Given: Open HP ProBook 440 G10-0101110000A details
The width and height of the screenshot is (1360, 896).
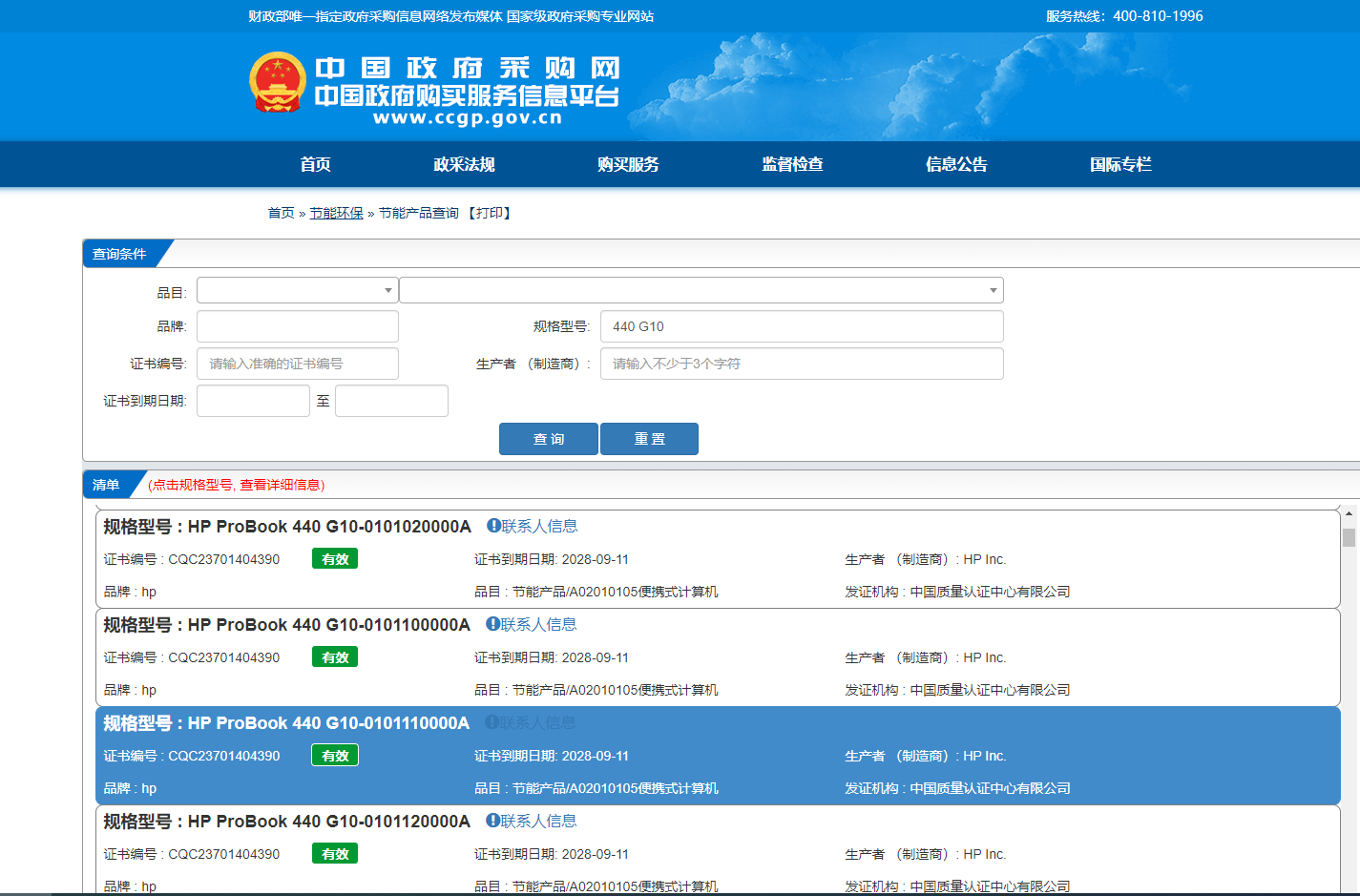Looking at the screenshot, I should click(328, 723).
